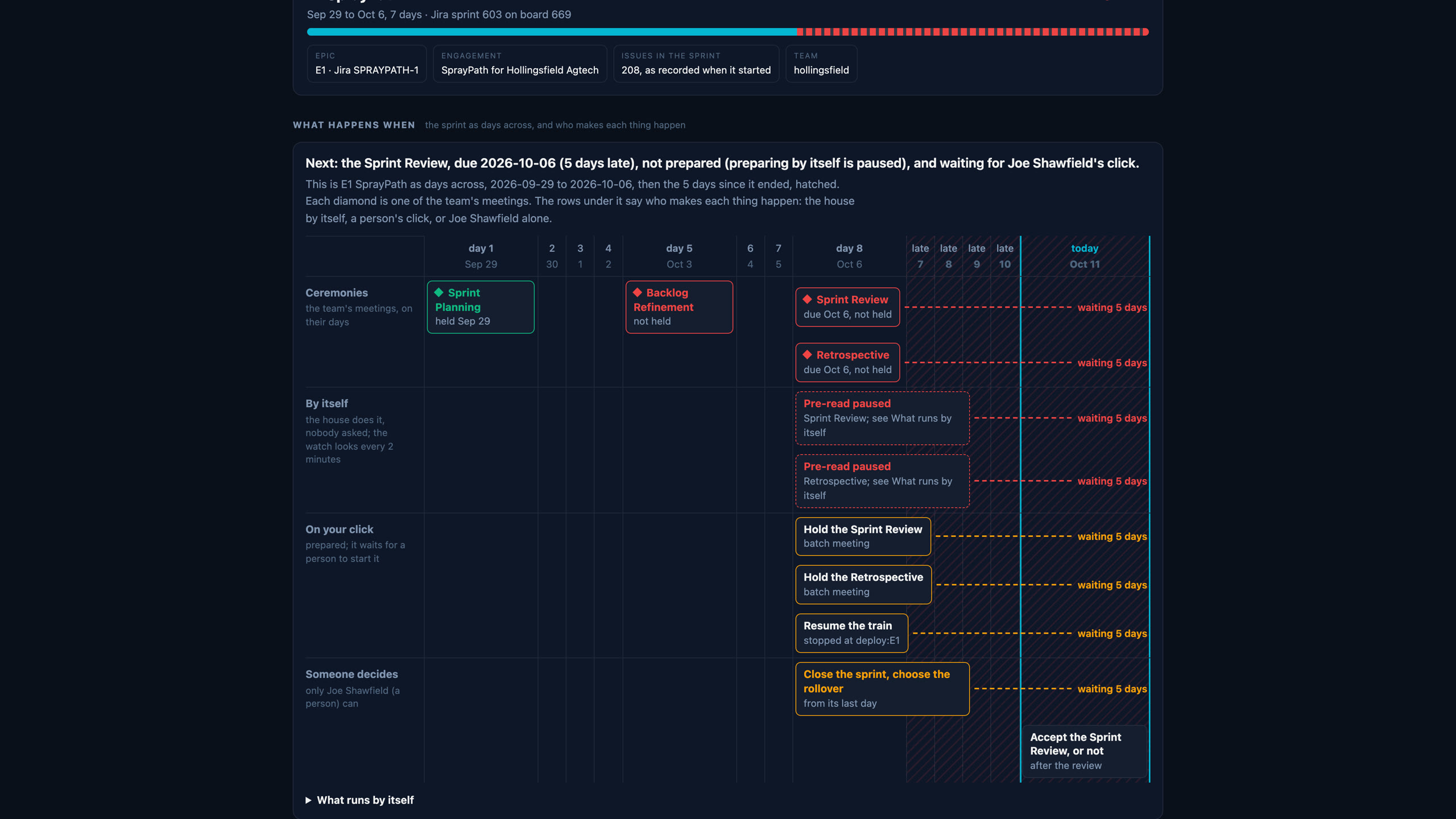Click the Sep 29 to Oct 6 sprint subtitle

[439, 14]
